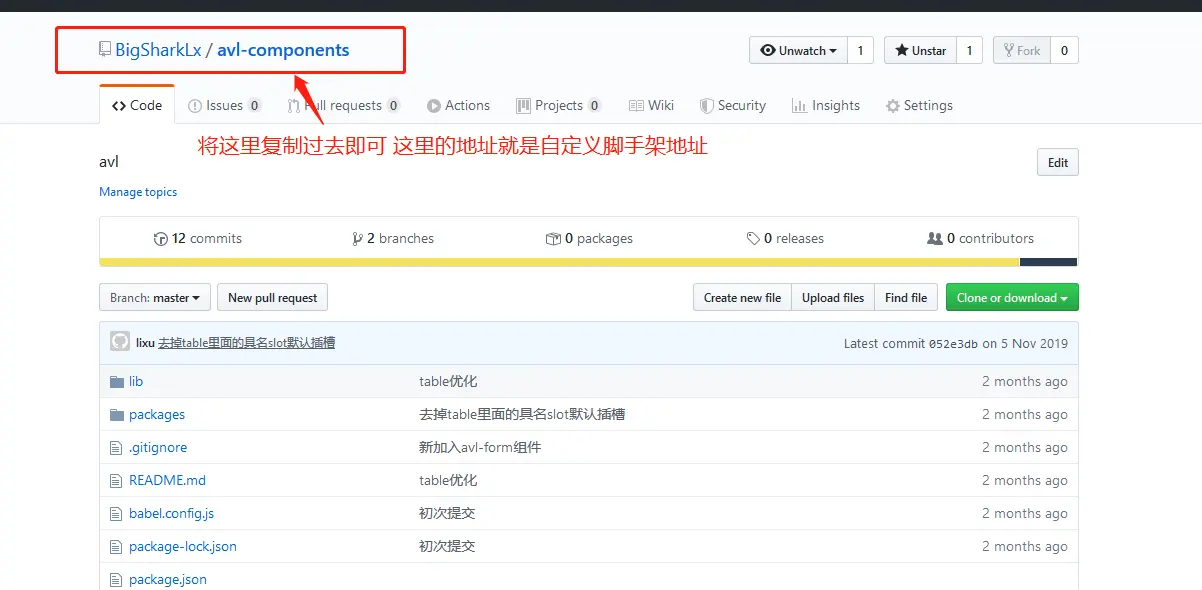Click the file icon of package.json
The image size is (1202, 590).
click(x=116, y=579)
